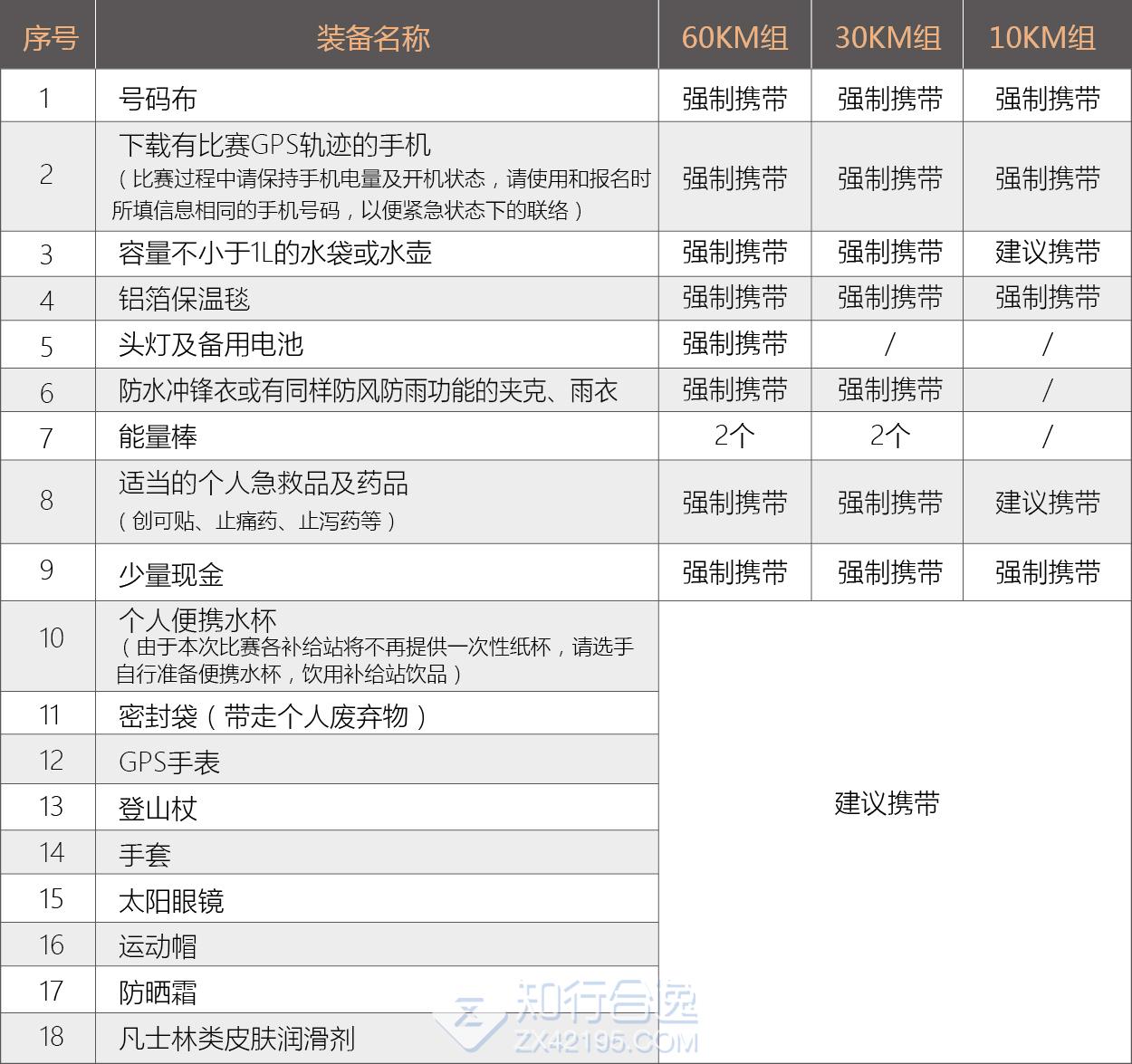The height and width of the screenshot is (1064, 1132).
Task: Select the 头灯及备用电池 cell
Action: click(x=210, y=344)
